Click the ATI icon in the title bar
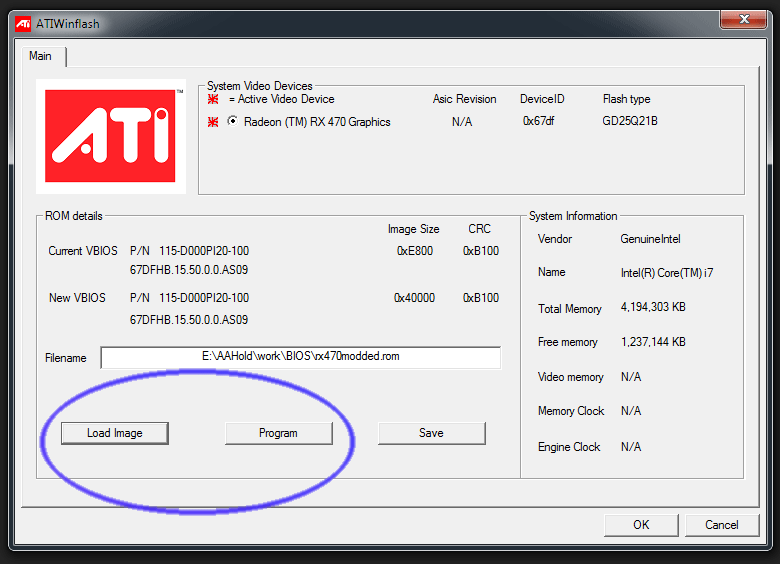Viewport: 780px width, 564px height. [x=23, y=24]
